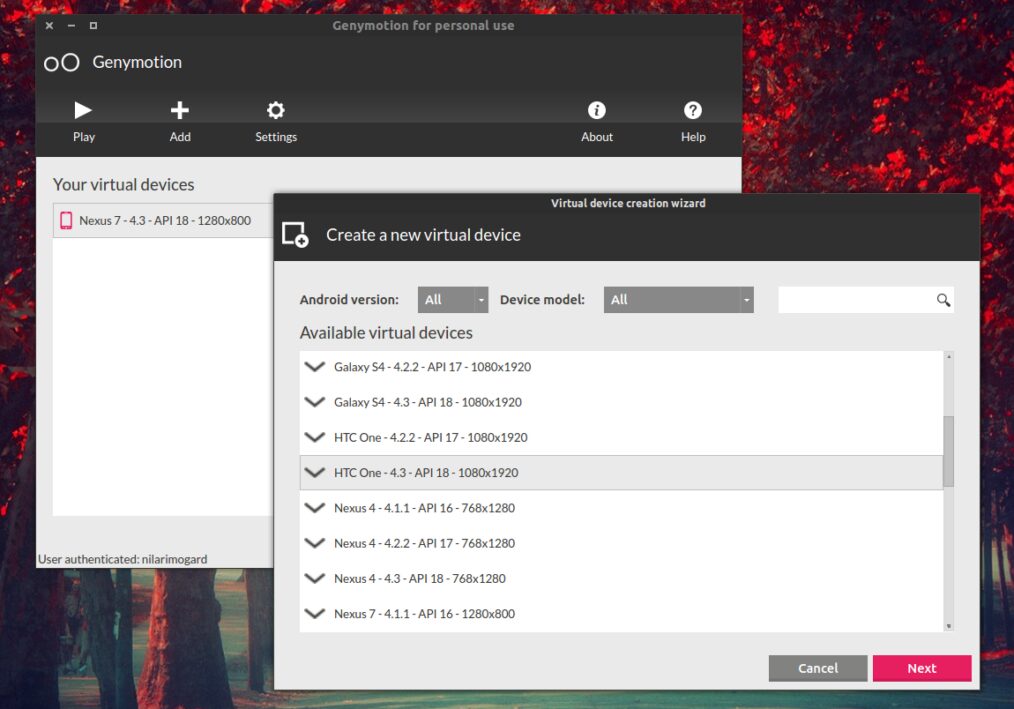1014x709 pixels.
Task: Open the About info icon
Action: [596, 110]
